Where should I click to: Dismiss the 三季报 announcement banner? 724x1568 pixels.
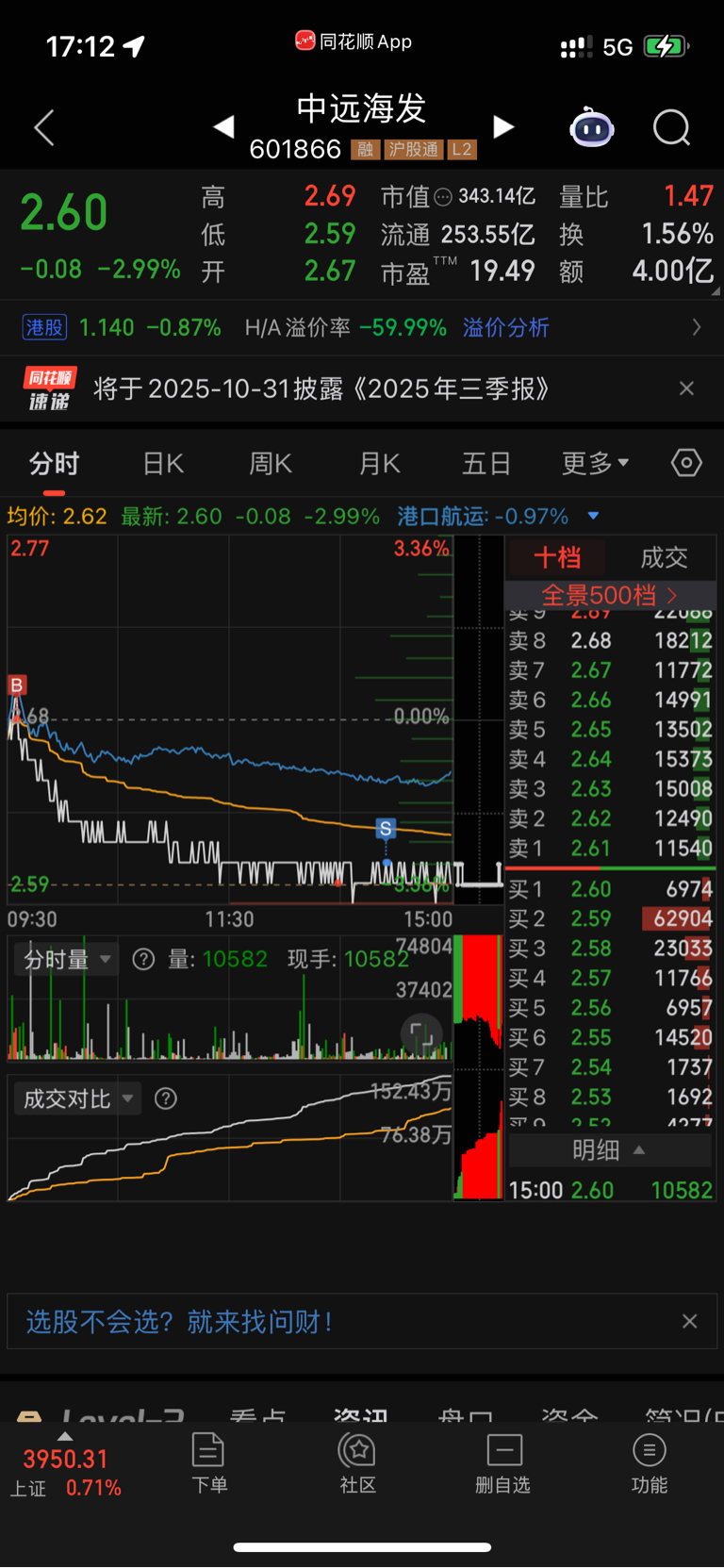point(686,388)
